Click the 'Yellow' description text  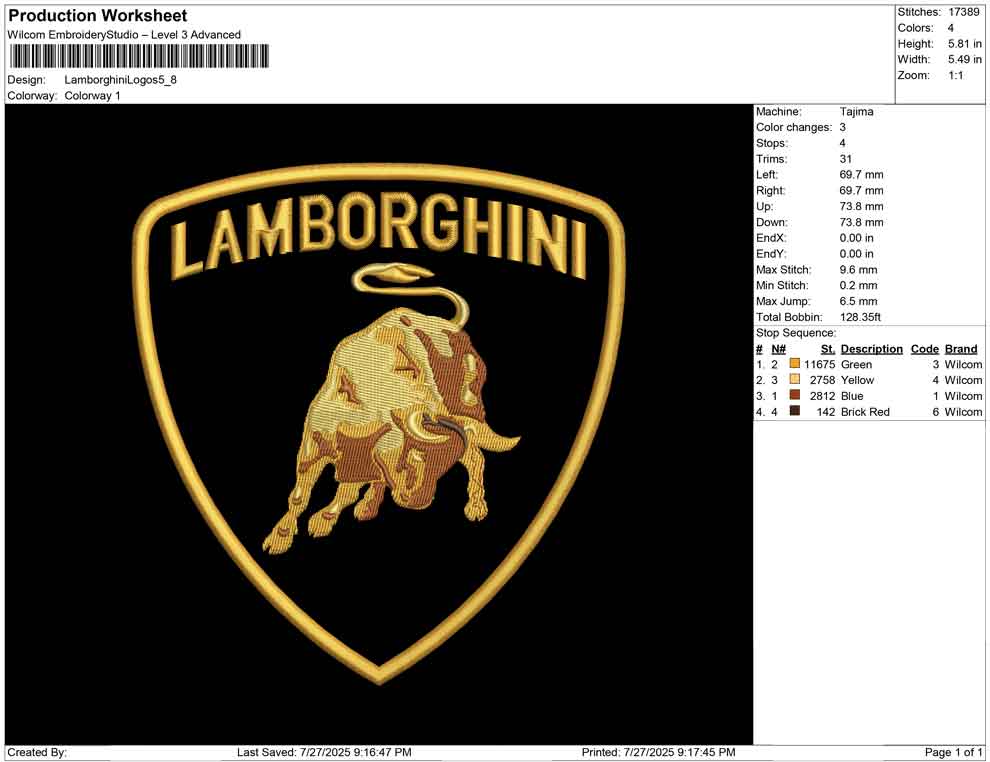tap(857, 380)
